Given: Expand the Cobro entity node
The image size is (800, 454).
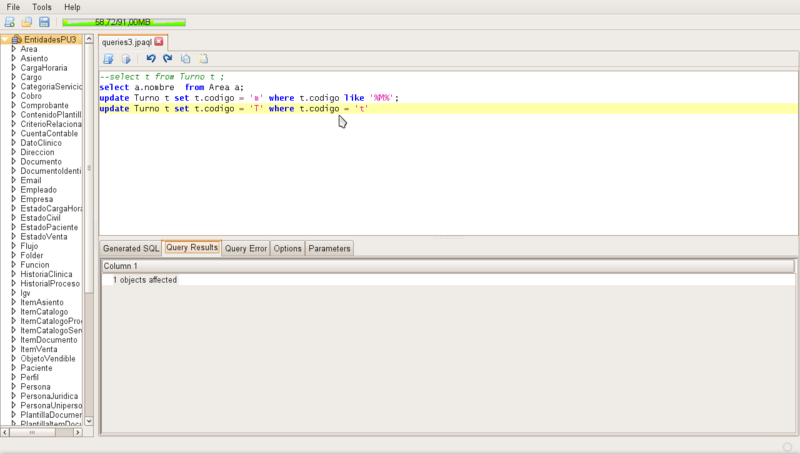Looking at the screenshot, I should [x=14, y=96].
